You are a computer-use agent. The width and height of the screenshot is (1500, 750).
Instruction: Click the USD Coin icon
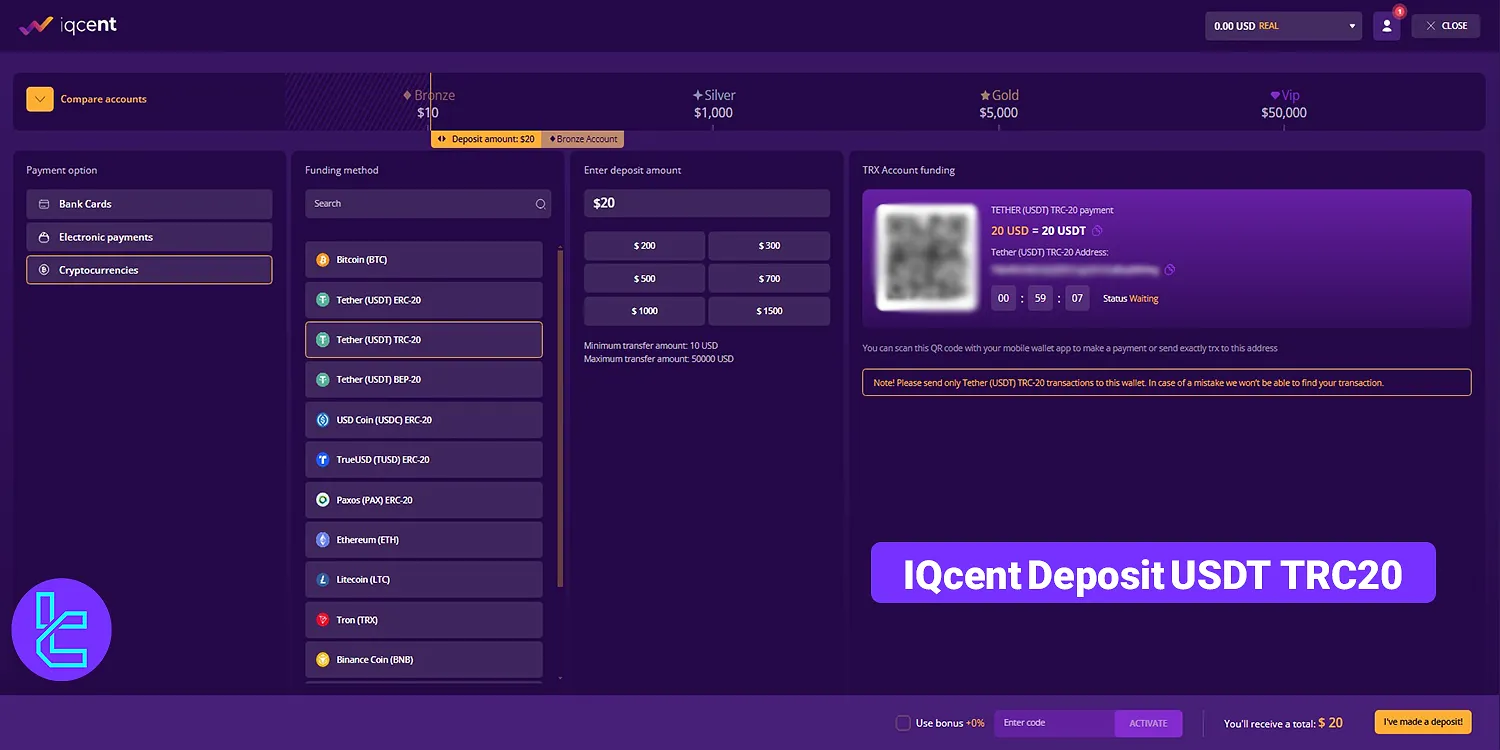[x=323, y=420]
